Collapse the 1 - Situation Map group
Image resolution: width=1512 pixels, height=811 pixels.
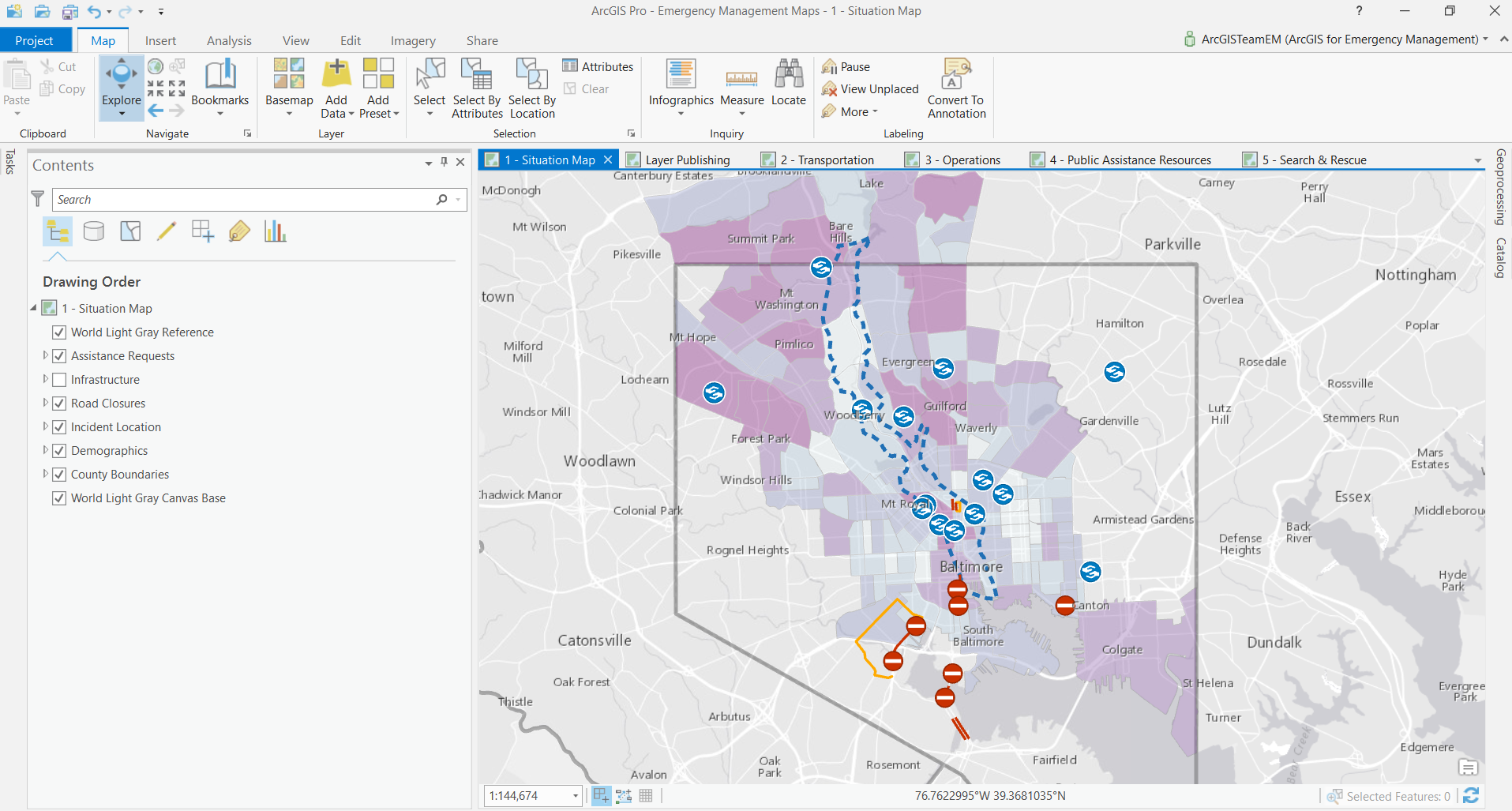33,308
